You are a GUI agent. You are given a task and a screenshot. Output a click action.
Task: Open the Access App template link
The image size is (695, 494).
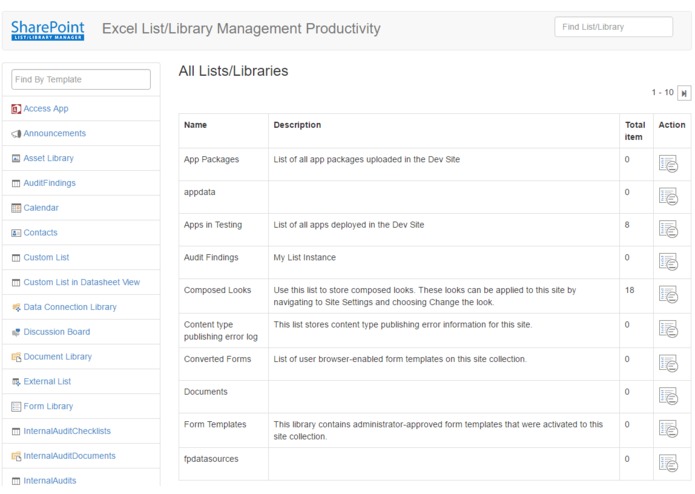click(46, 109)
